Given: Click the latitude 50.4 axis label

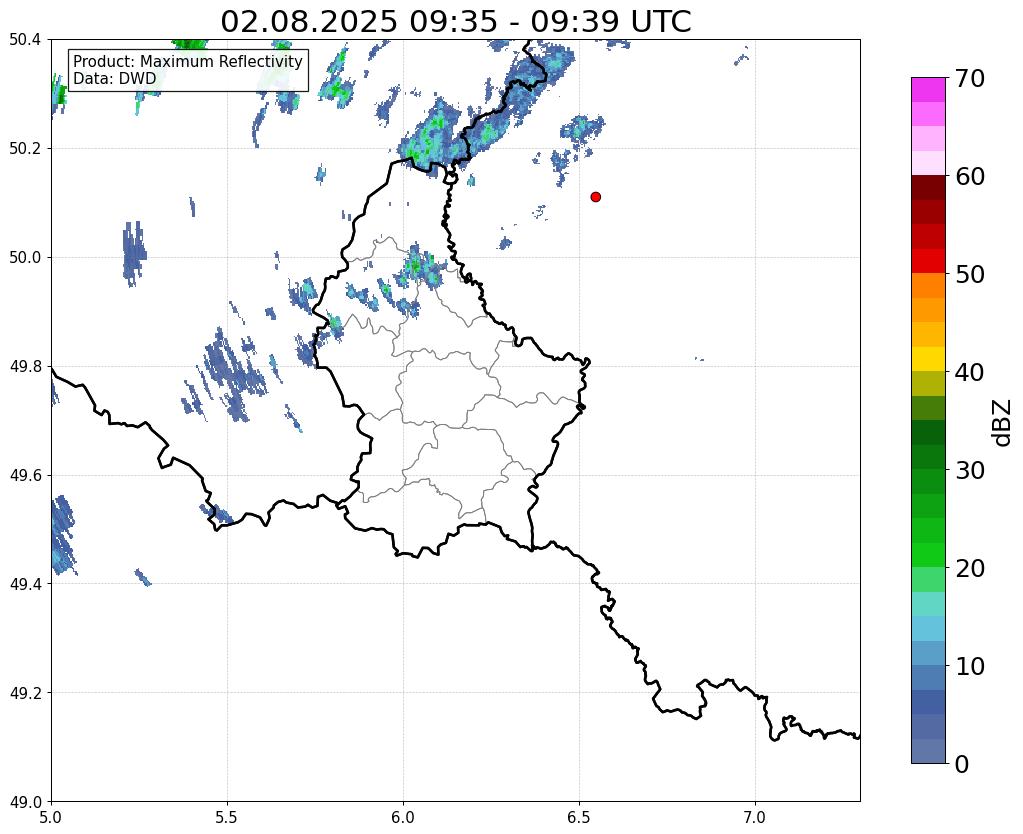Looking at the screenshot, I should point(25,40).
